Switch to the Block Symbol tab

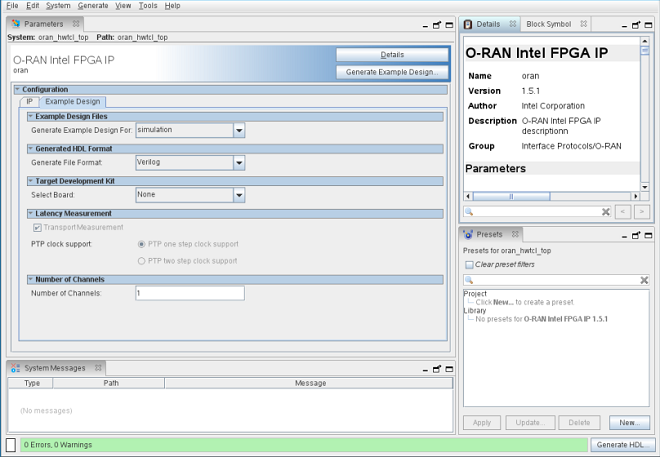coord(548,24)
